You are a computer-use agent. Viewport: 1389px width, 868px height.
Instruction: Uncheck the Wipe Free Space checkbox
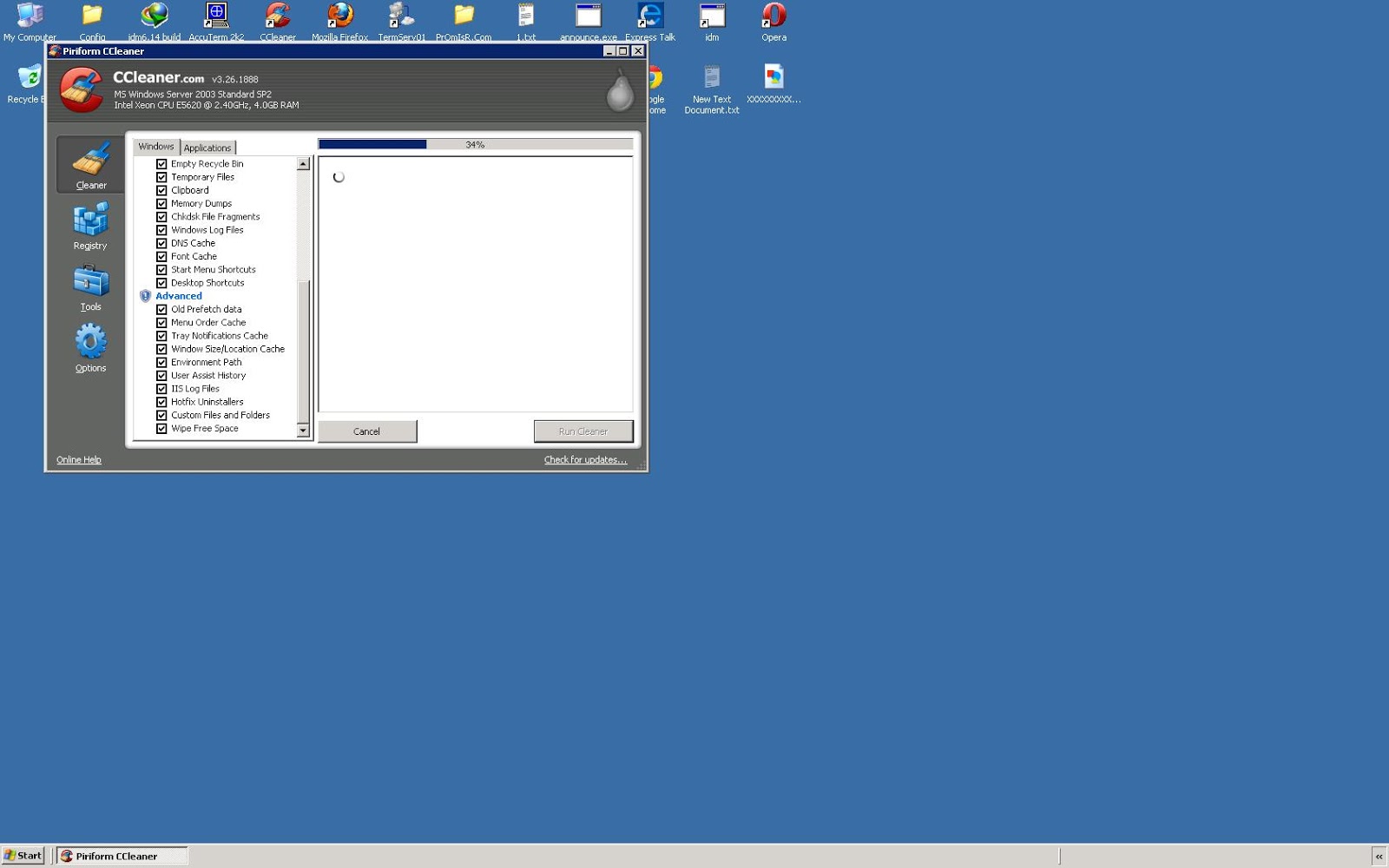click(x=161, y=429)
